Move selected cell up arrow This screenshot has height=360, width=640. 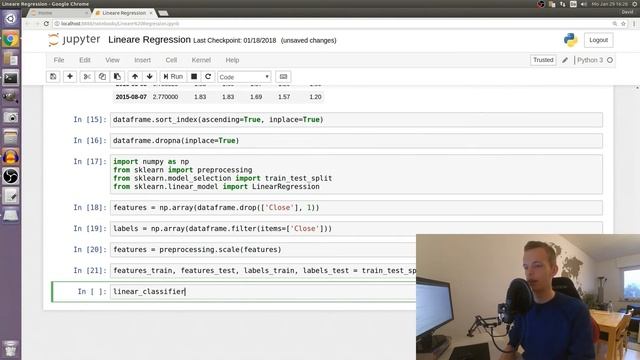(x=135, y=77)
